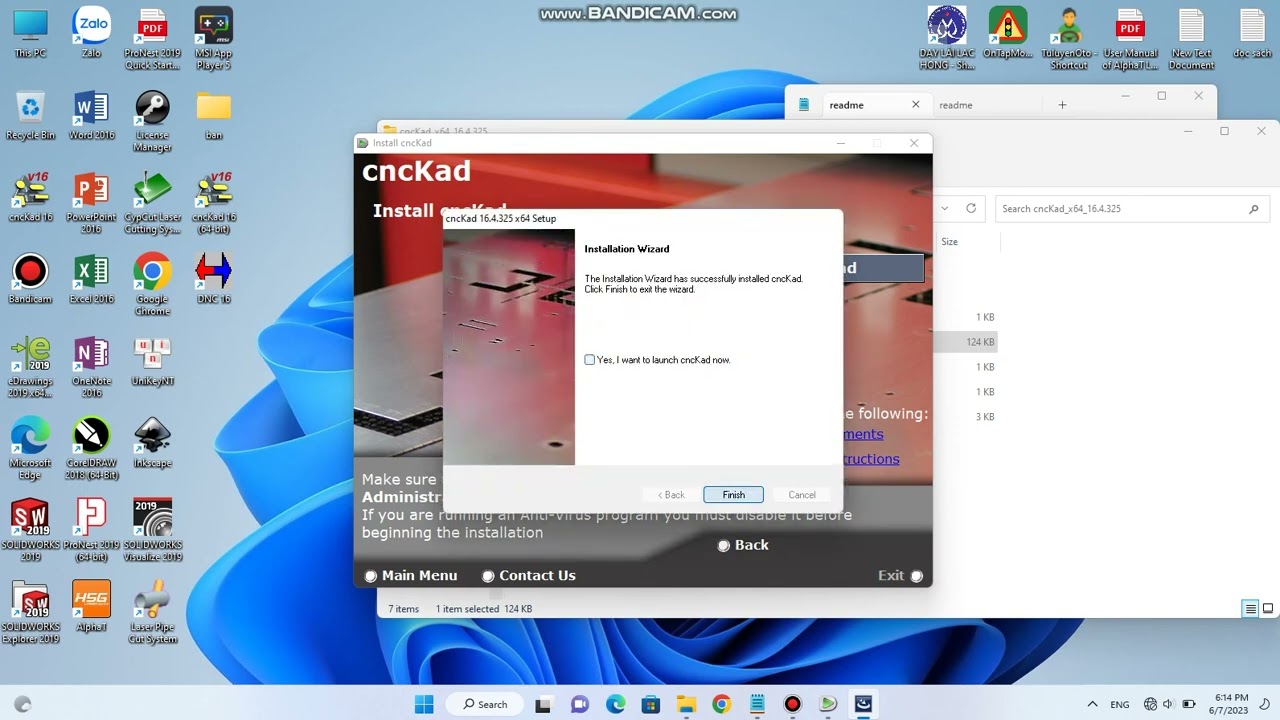Screen dimensions: 1280x720
Task: Open Google Chrome desktop shortcut
Action: (x=152, y=285)
